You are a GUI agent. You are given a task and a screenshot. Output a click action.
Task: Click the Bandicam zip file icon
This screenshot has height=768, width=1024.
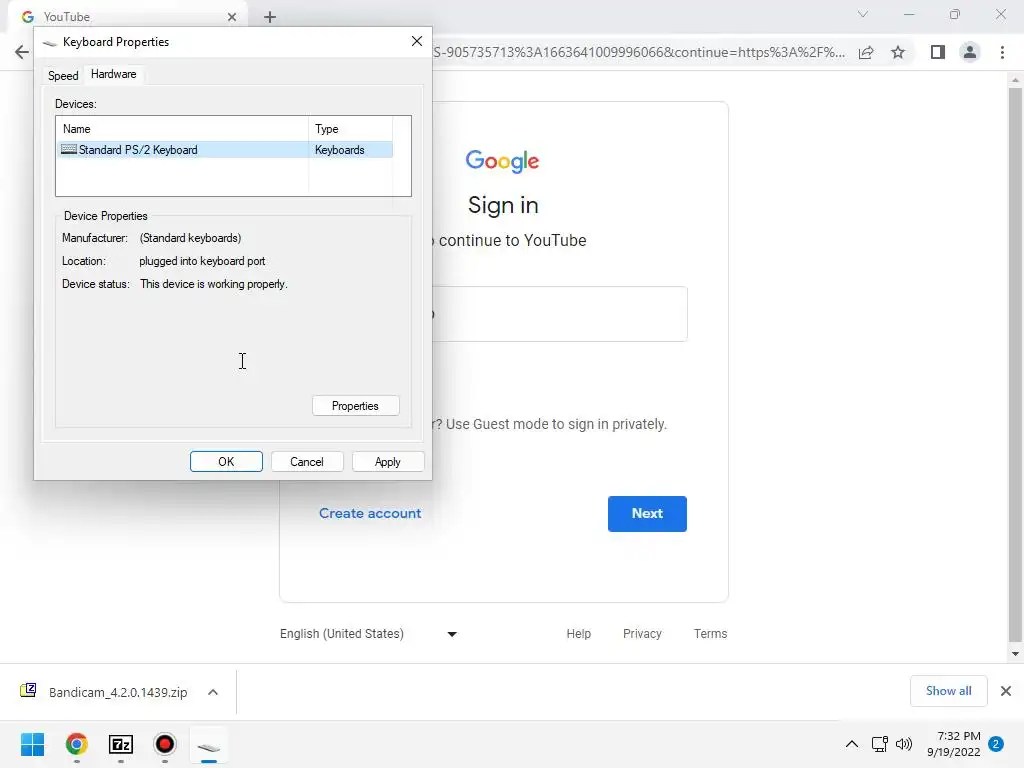click(x=28, y=691)
